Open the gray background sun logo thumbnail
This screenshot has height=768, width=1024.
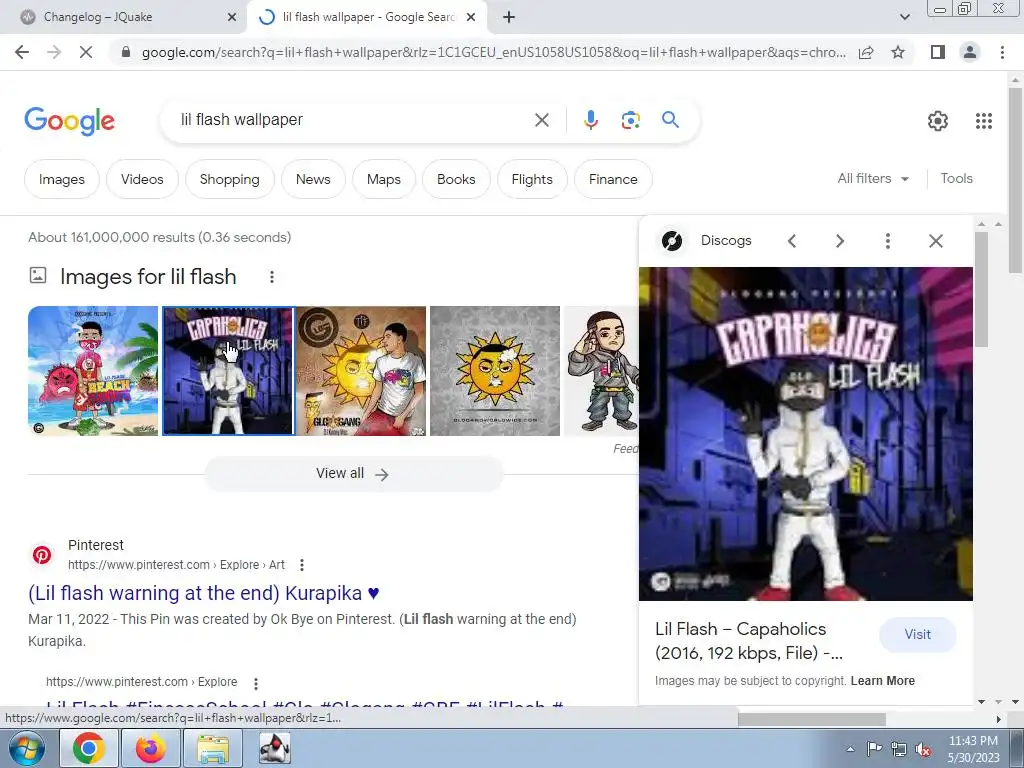coord(495,371)
